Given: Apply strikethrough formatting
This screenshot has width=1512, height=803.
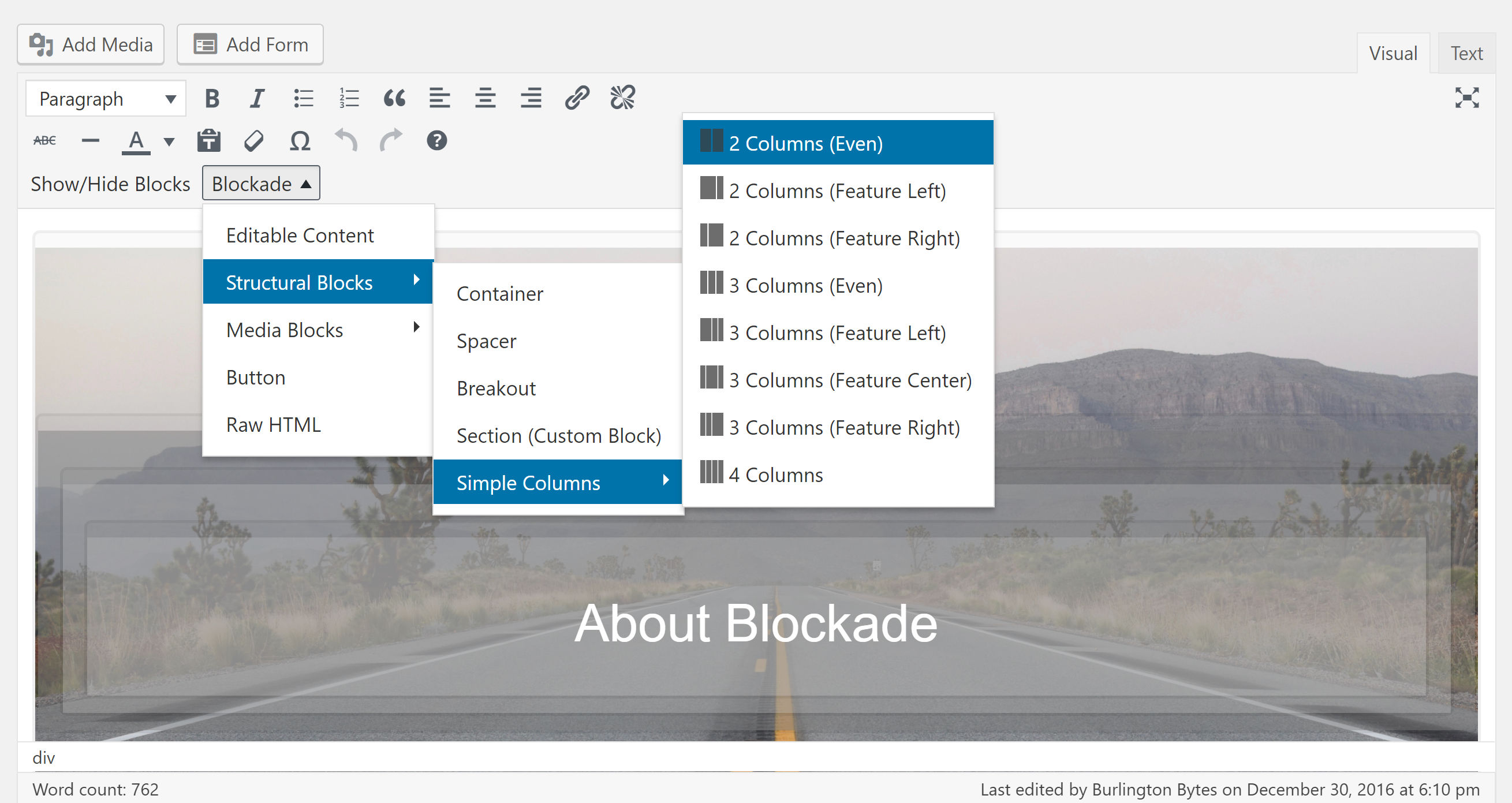Looking at the screenshot, I should 44,141.
